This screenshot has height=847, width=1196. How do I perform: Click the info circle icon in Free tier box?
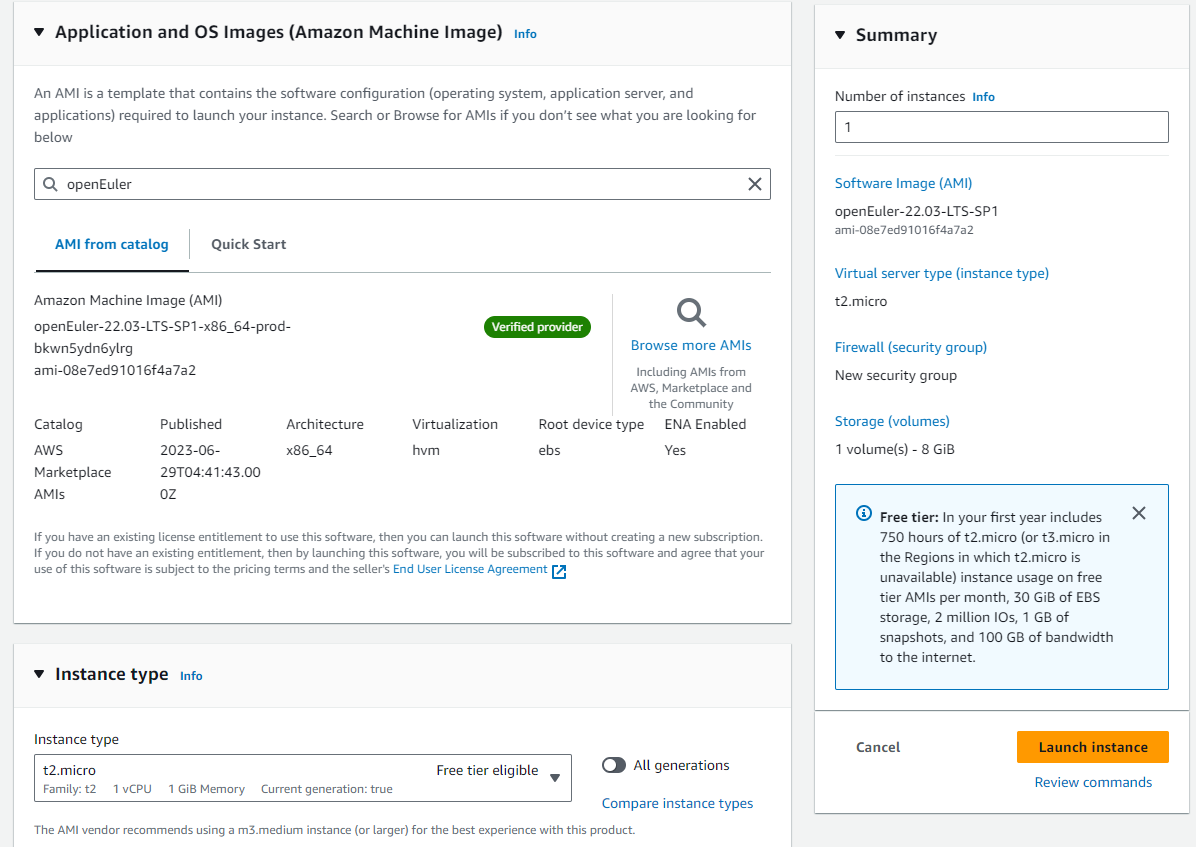(x=863, y=514)
